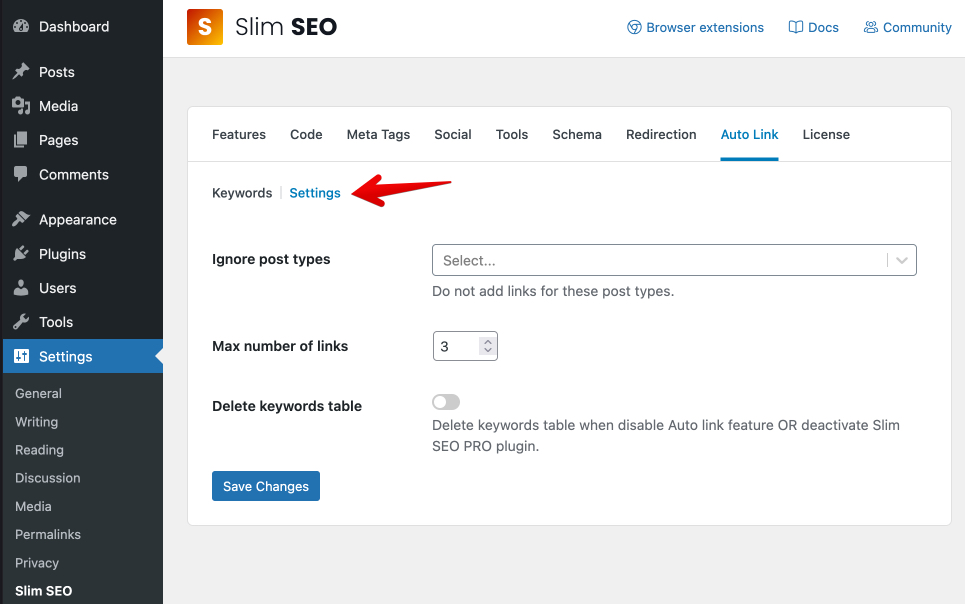Open Media library icon in sidebar
Screen dimensions: 965x604
pyautogui.click(x=21, y=106)
